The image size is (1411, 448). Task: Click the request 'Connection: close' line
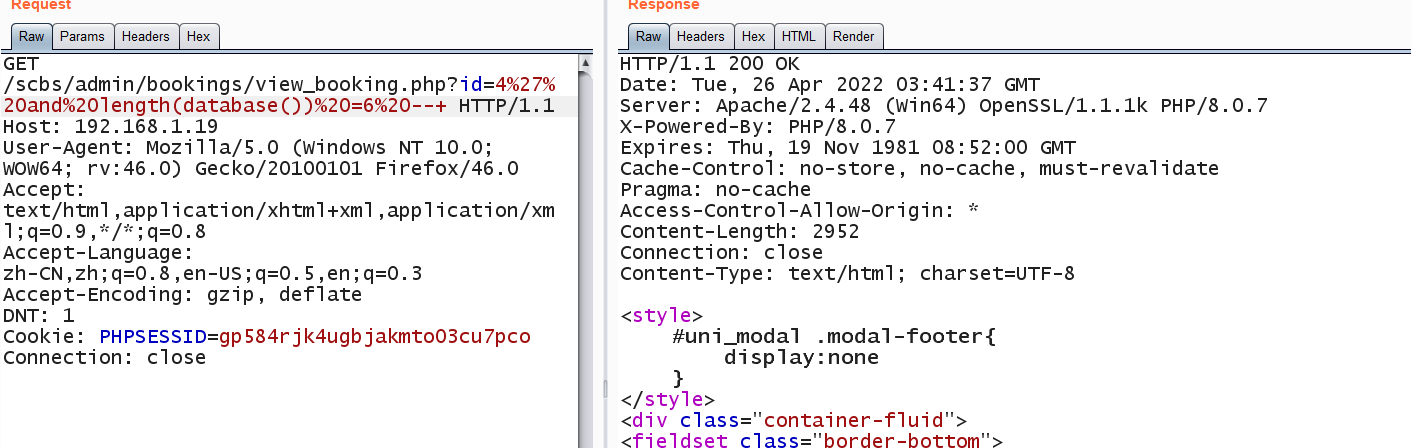[x=104, y=358]
